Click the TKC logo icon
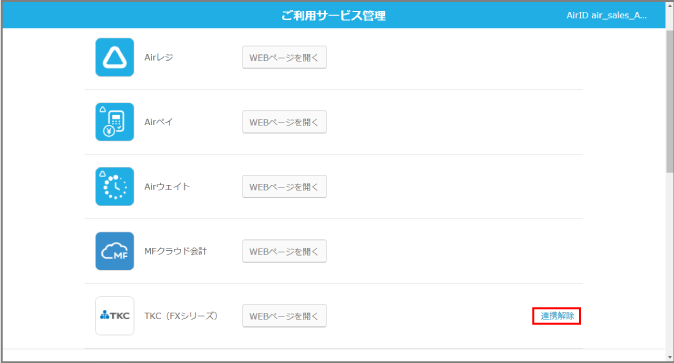Image resolution: width=674 pixels, height=363 pixels. click(115, 316)
